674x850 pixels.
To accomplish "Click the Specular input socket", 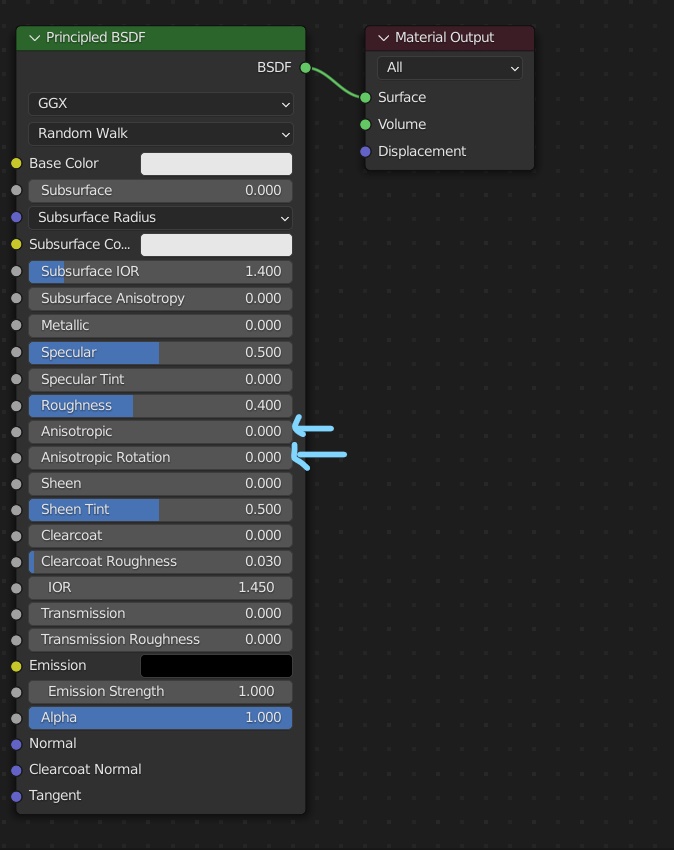I will (x=16, y=352).
